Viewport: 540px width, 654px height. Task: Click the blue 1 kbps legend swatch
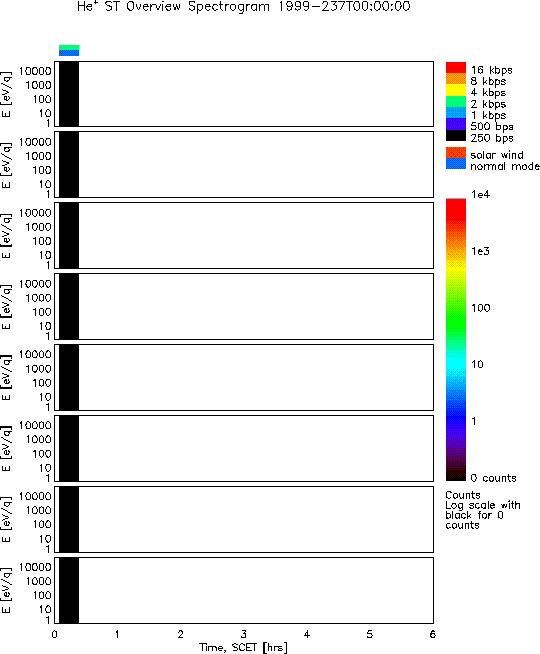(456, 113)
